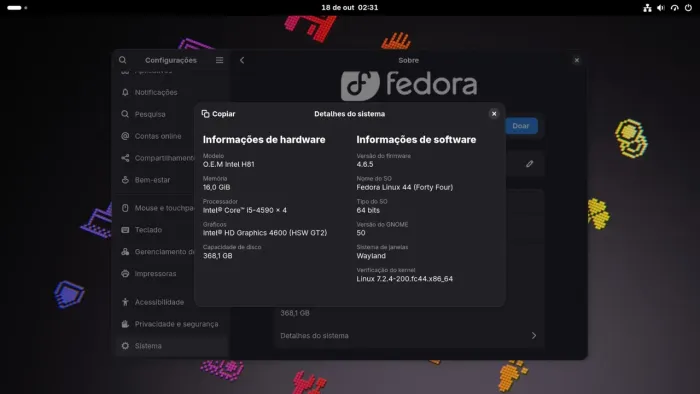The width and height of the screenshot is (700, 394).
Task: Select Sistema in the sidebar
Action: pos(172,346)
